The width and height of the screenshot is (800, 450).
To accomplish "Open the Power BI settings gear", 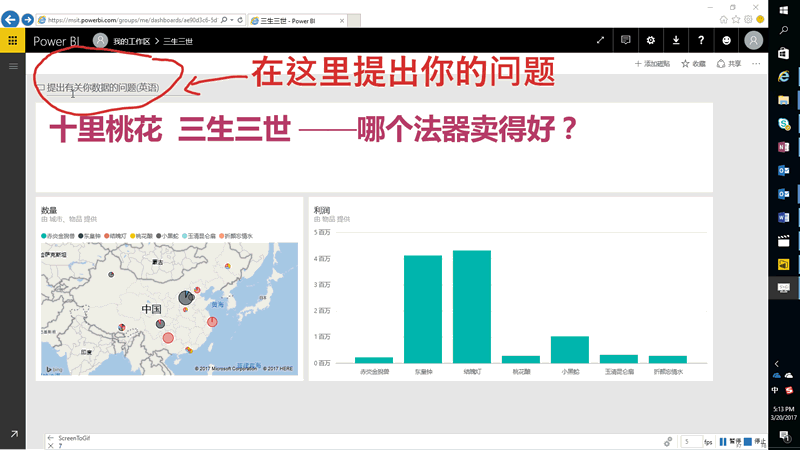I will pyautogui.click(x=651, y=40).
